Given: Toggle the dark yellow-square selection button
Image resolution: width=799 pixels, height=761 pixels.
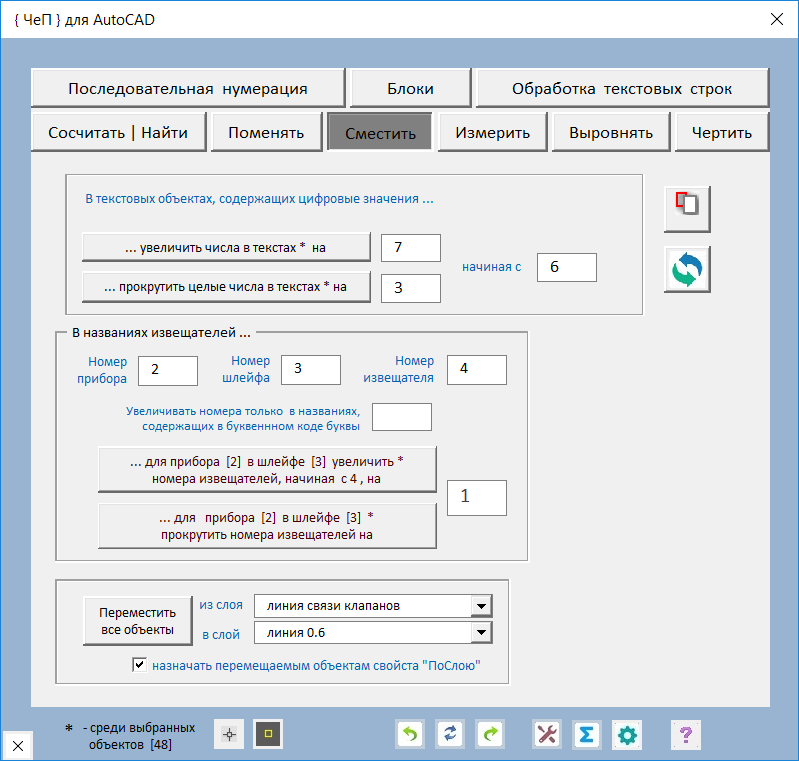Looking at the screenshot, I should (268, 735).
